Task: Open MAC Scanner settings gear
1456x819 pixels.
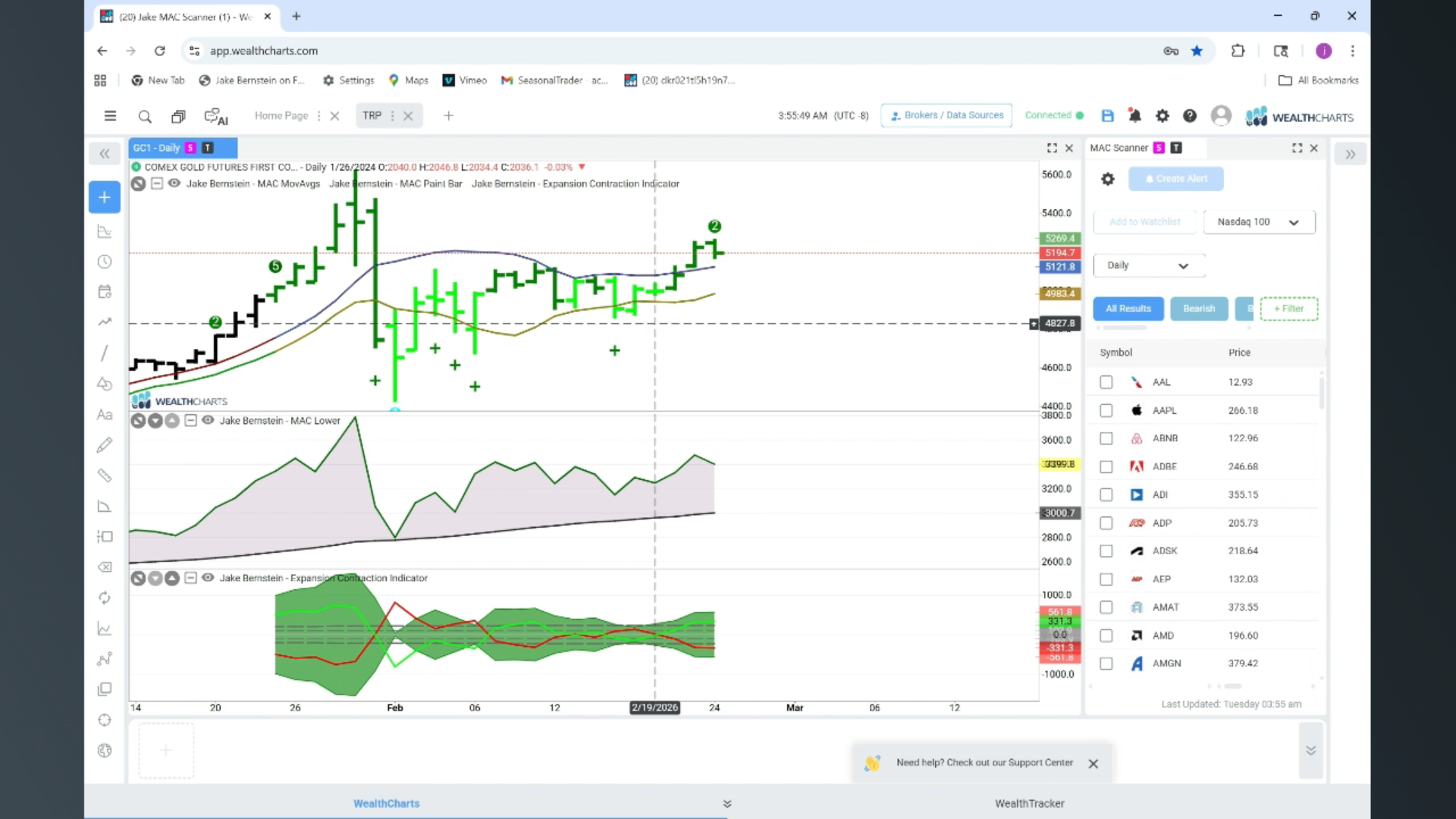Action: point(1108,179)
